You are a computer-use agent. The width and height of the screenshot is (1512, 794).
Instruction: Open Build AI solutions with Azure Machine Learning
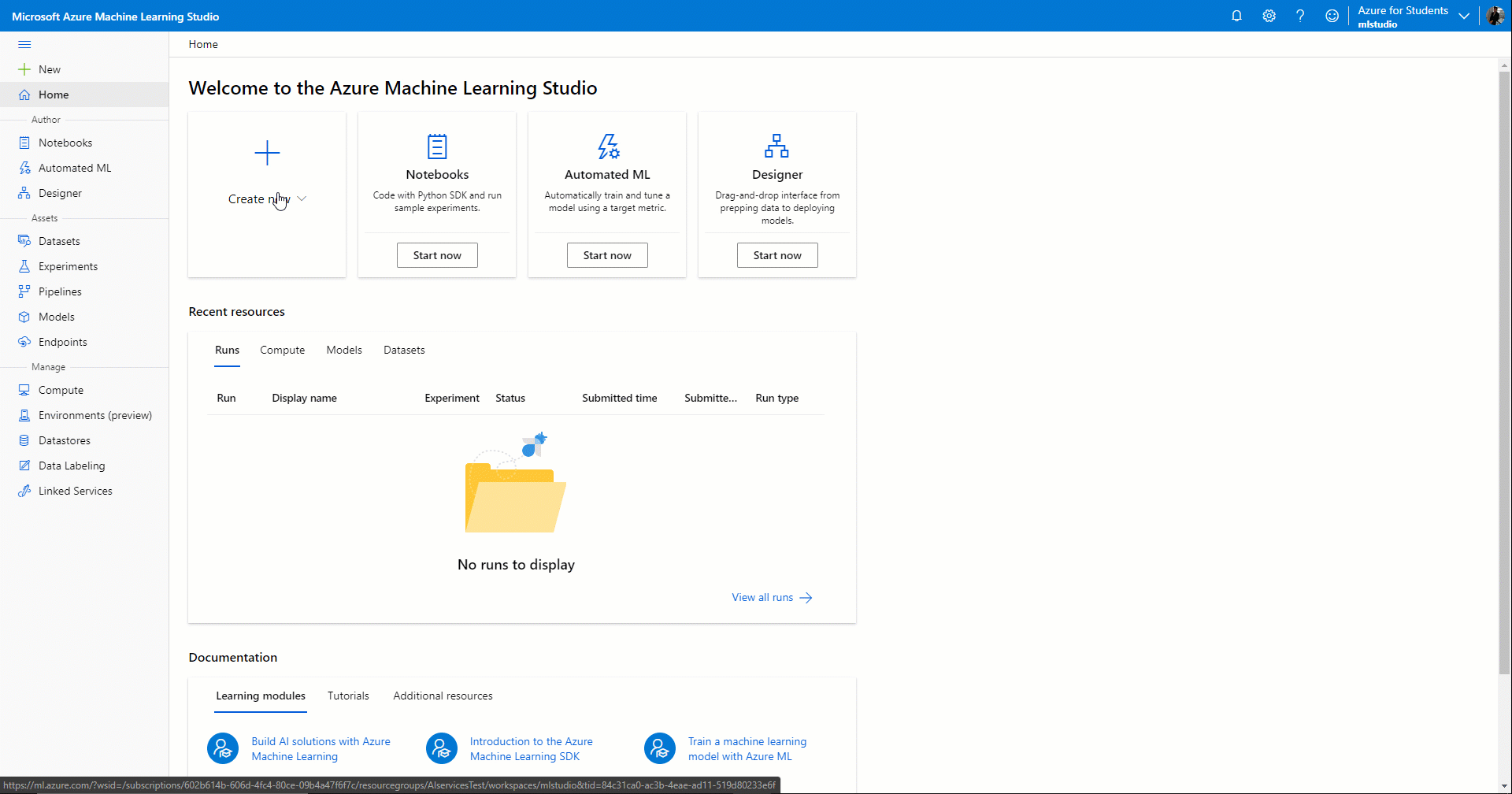tap(321, 748)
